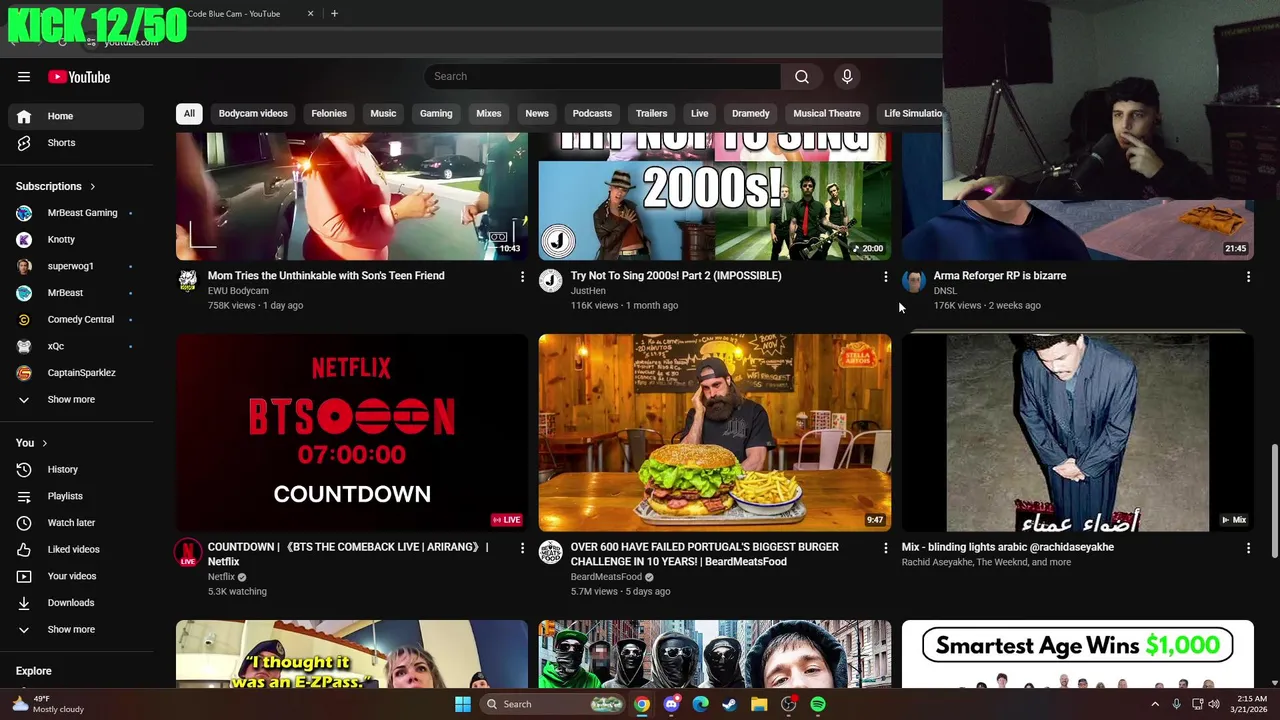1280x720 pixels.
Task: Select the Live filter chip
Action: click(x=699, y=114)
